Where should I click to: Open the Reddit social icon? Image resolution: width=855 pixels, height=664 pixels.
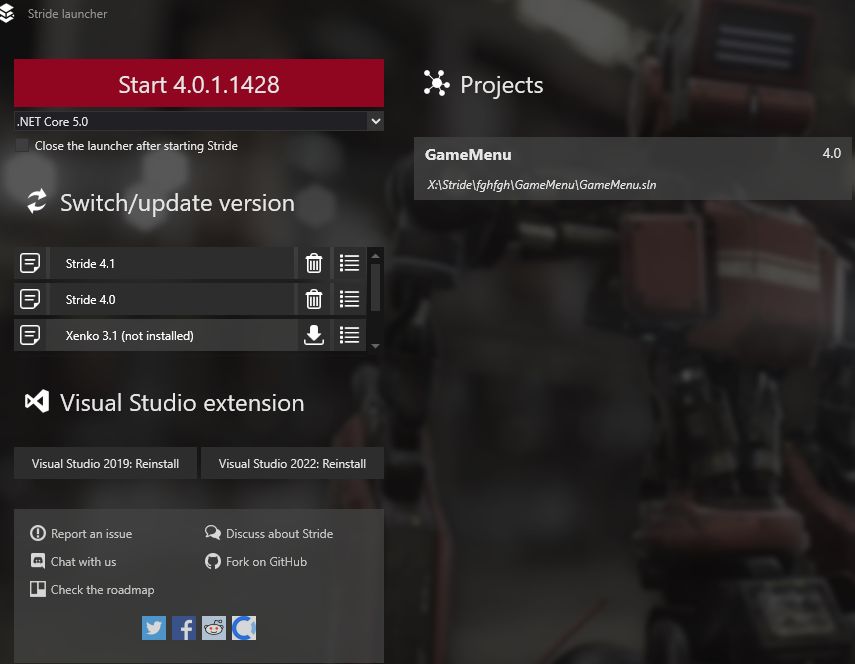point(214,628)
